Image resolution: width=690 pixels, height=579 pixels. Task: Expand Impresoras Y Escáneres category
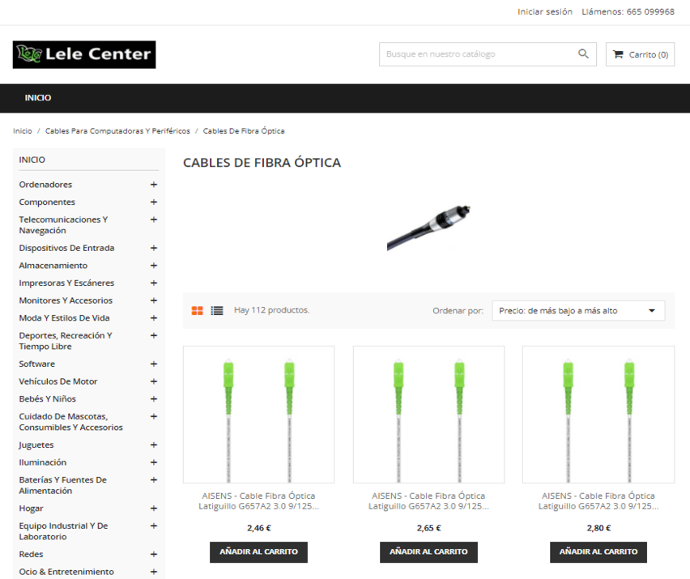coord(154,283)
